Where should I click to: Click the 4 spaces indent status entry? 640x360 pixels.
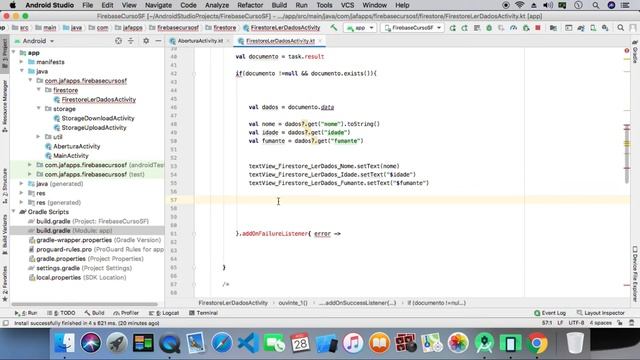600,323
